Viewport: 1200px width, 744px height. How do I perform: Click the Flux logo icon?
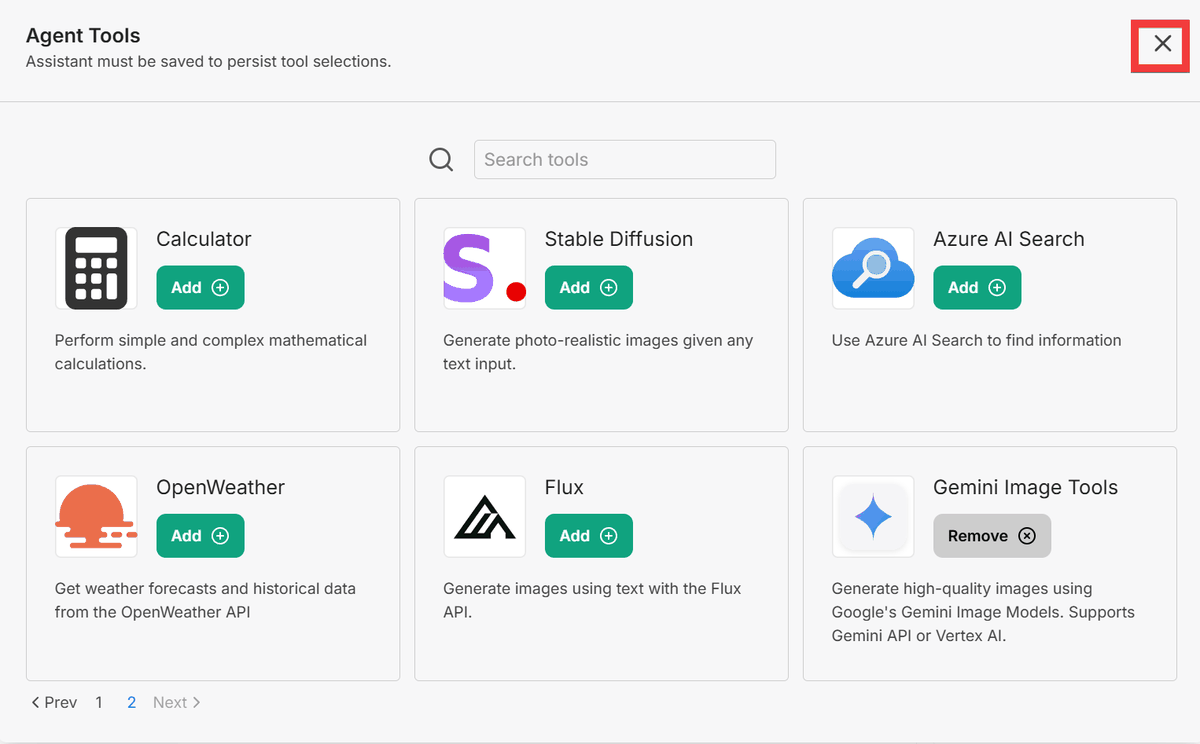[484, 516]
